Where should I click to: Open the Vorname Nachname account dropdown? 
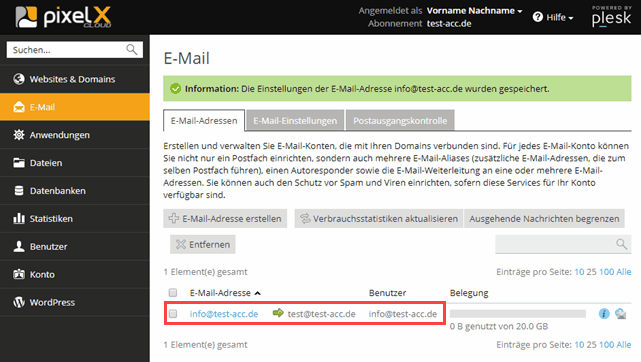click(474, 11)
